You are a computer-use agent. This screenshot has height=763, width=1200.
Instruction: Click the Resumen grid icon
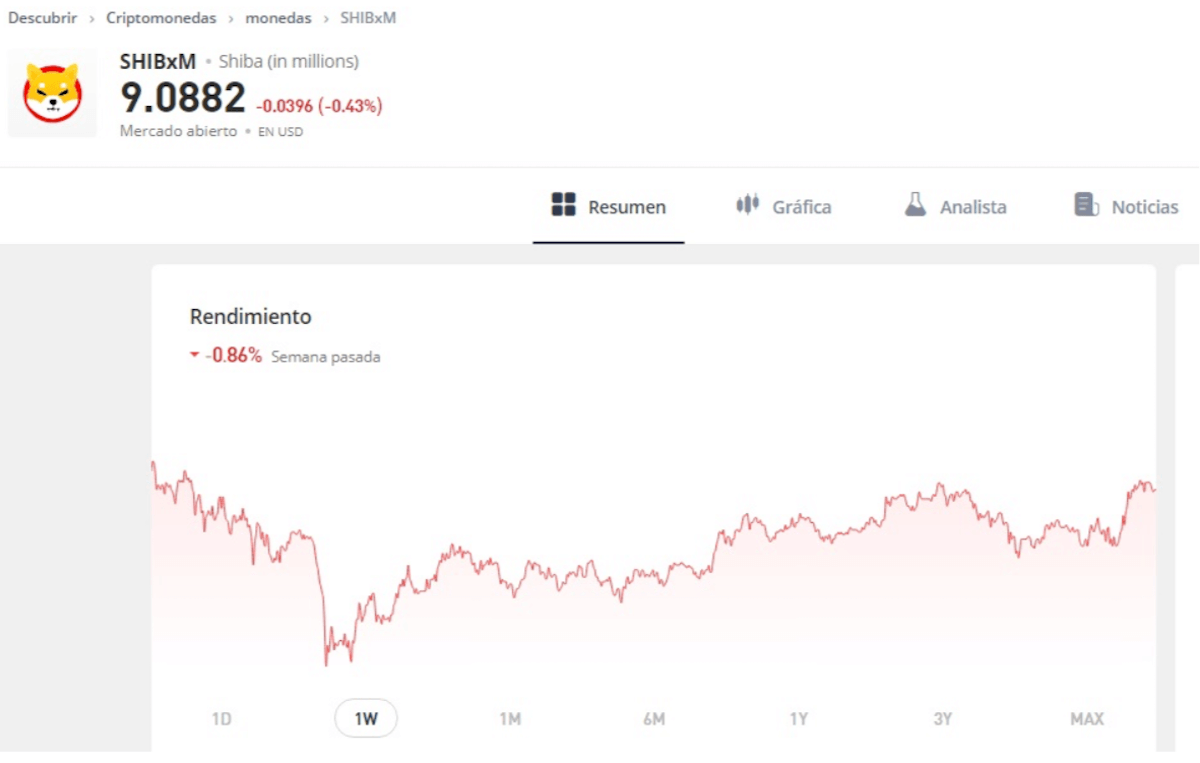(x=563, y=205)
